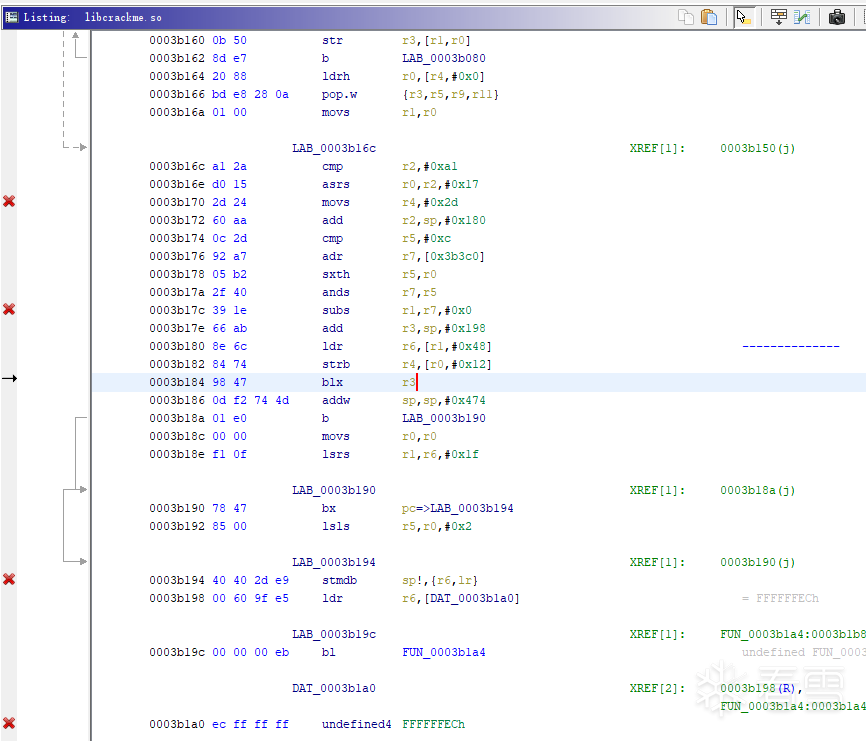Click the sxth mnemonic
The width and height of the screenshot is (866, 741).
pos(336,274)
